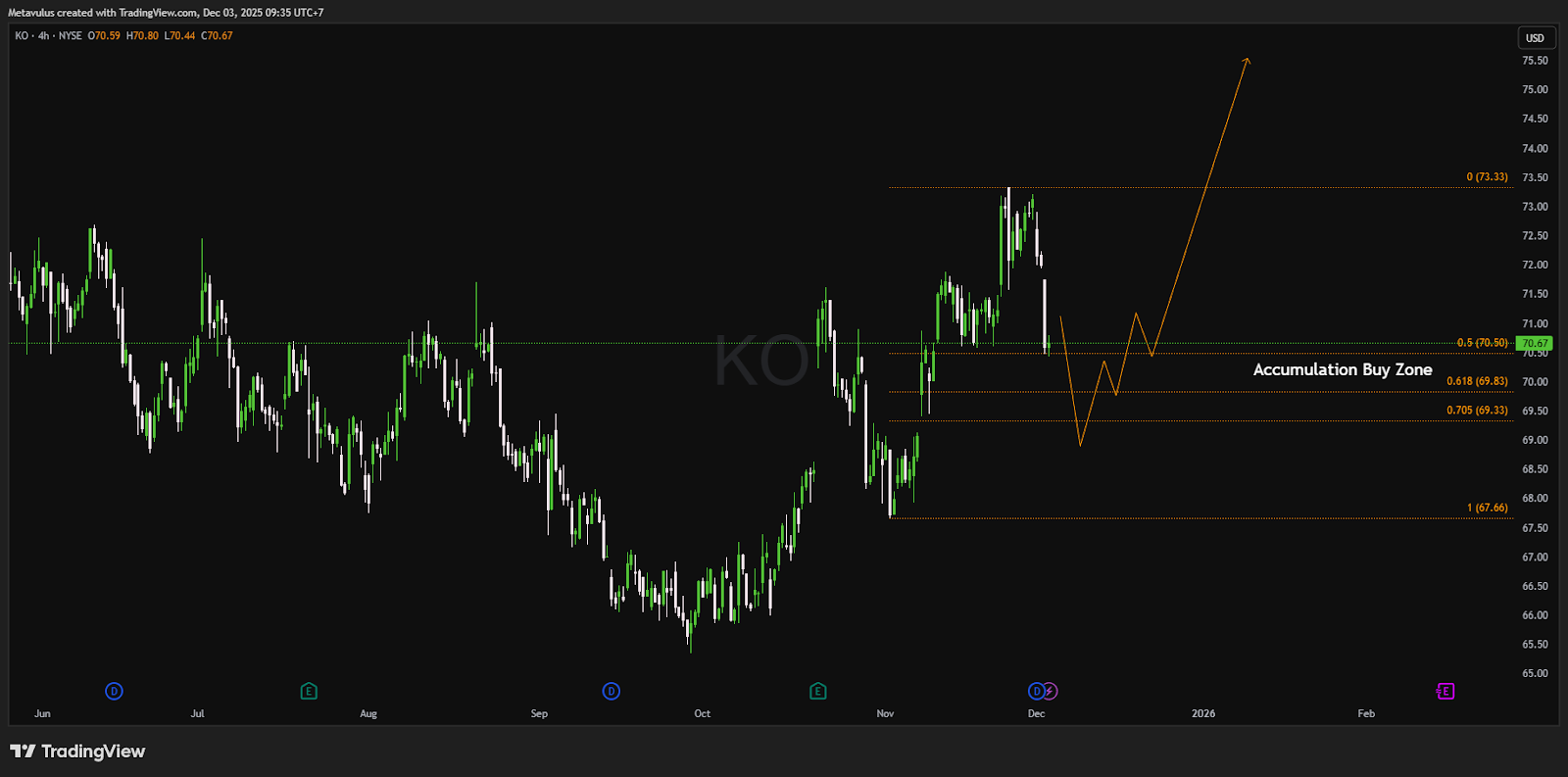Click the blue dividend marker above Dec
Viewport: 1568px width, 777px height.
[x=1036, y=692]
